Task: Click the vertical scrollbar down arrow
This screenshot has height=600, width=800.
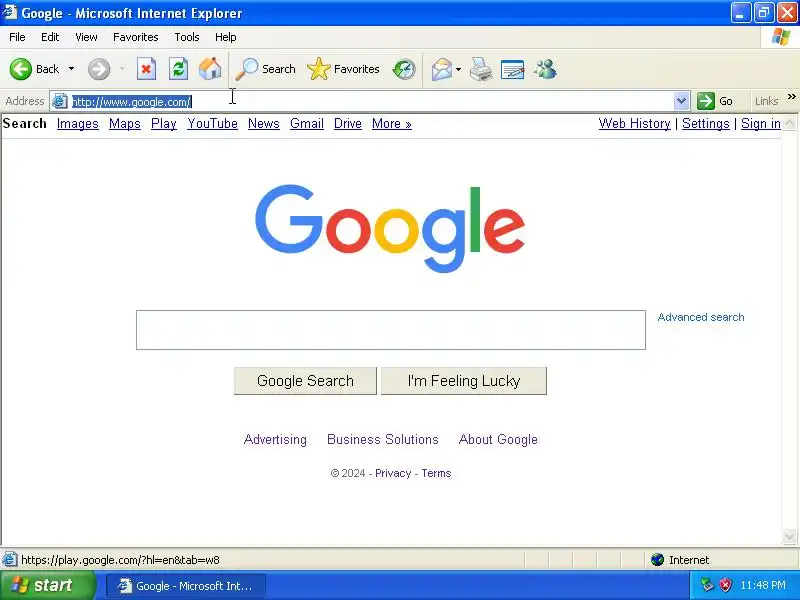Action: (789, 536)
